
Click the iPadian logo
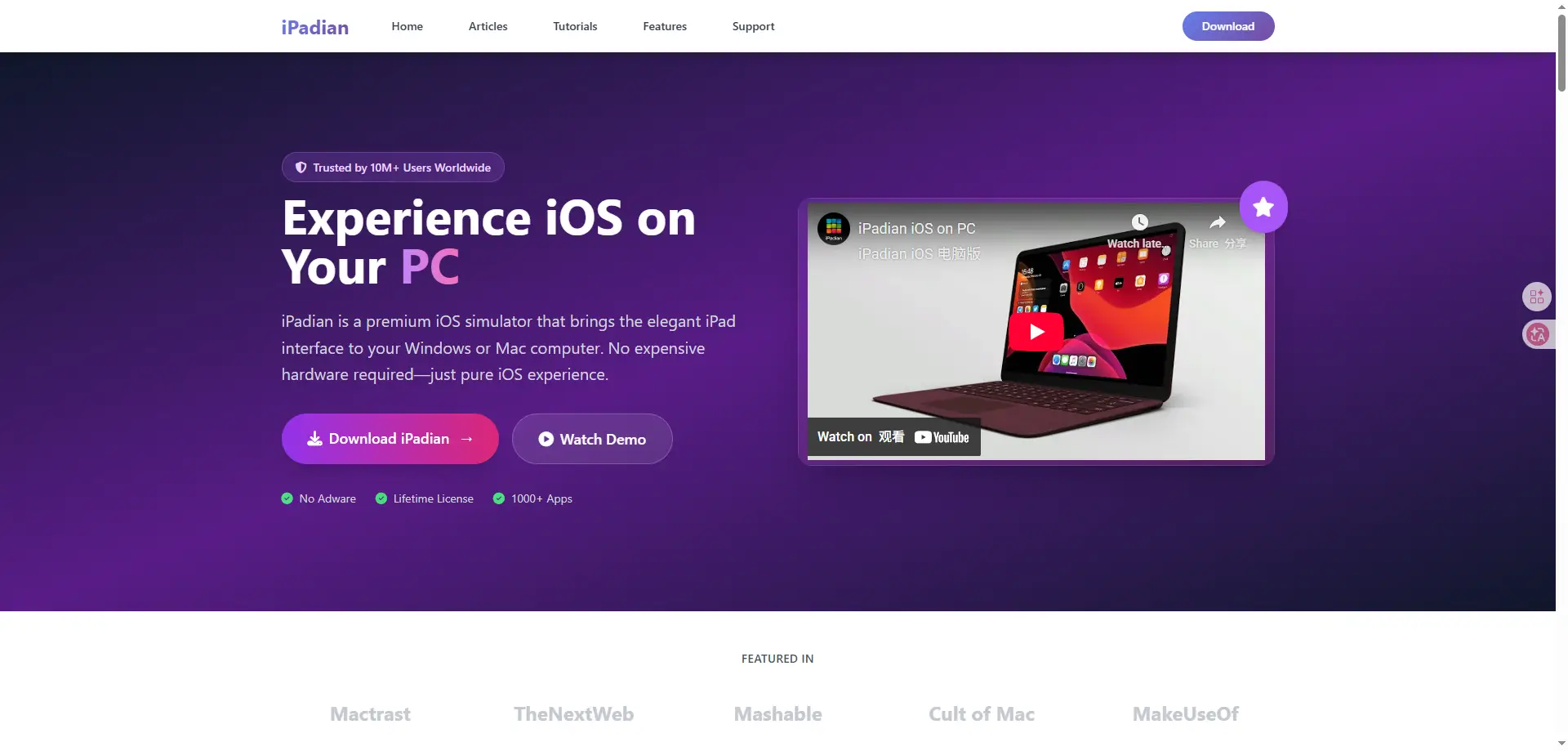(x=315, y=27)
